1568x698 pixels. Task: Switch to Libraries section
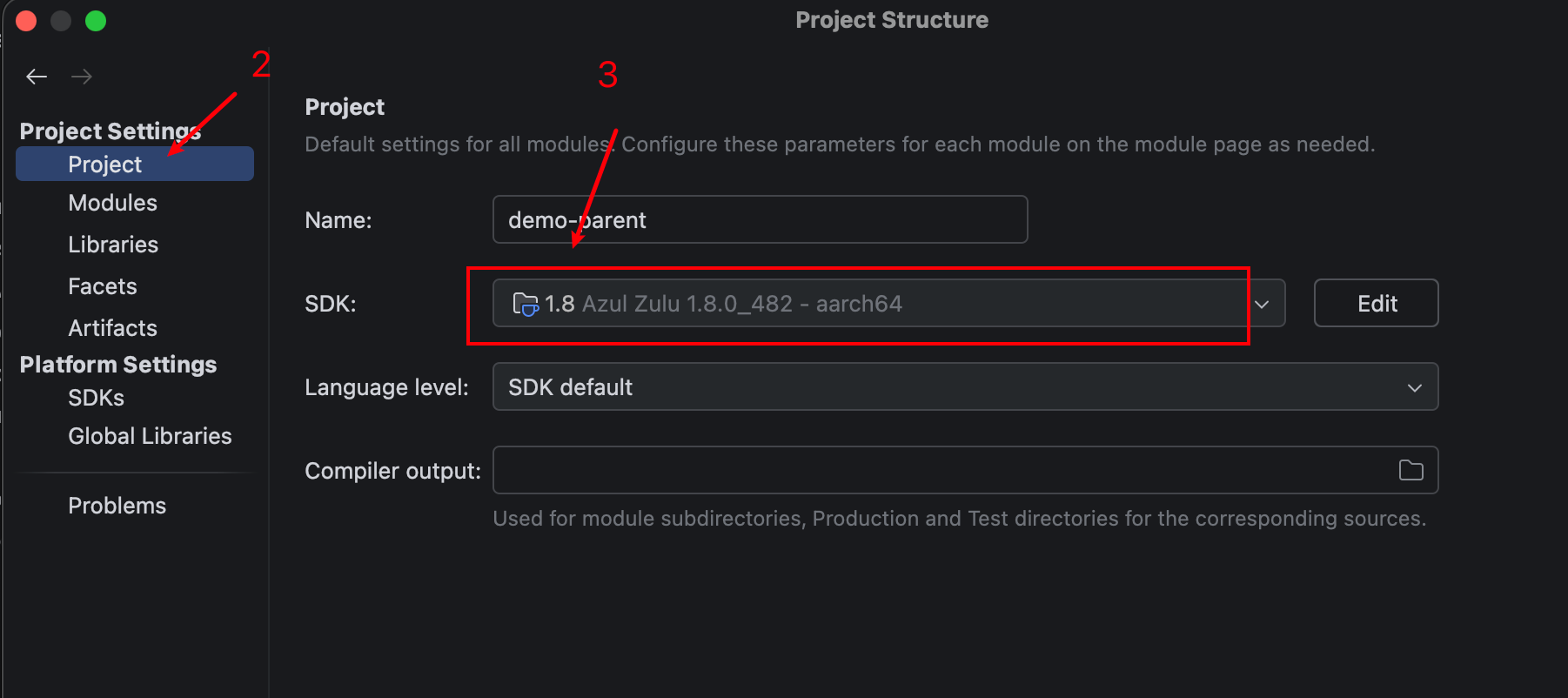coord(113,245)
